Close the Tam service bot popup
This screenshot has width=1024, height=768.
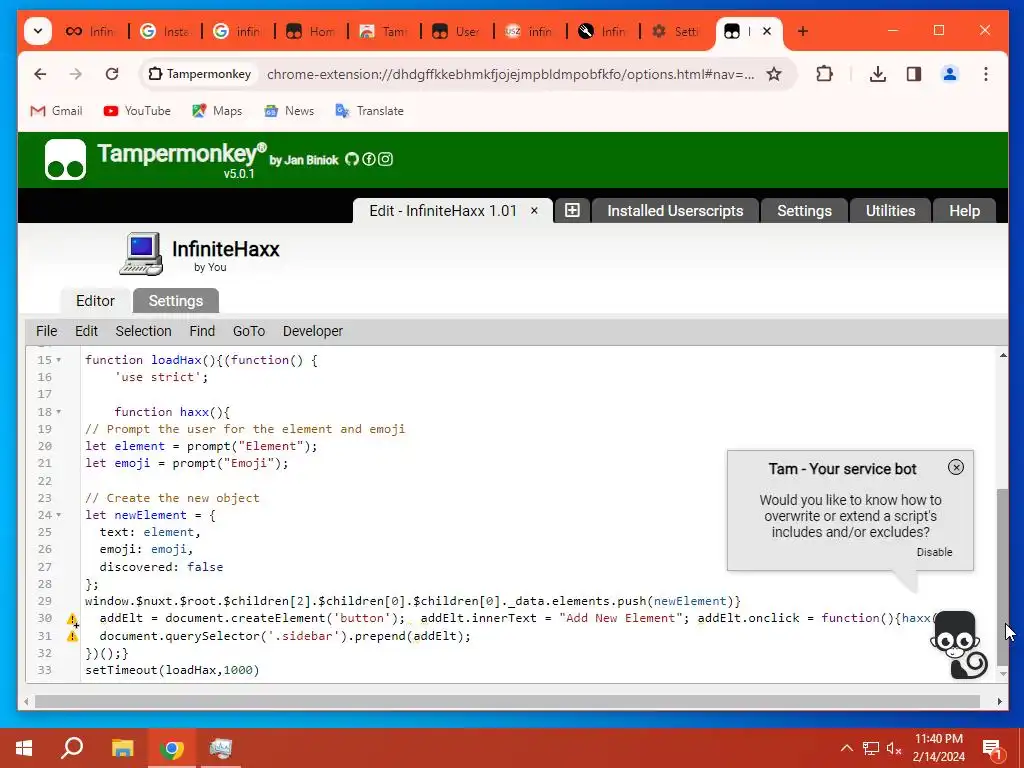click(955, 468)
